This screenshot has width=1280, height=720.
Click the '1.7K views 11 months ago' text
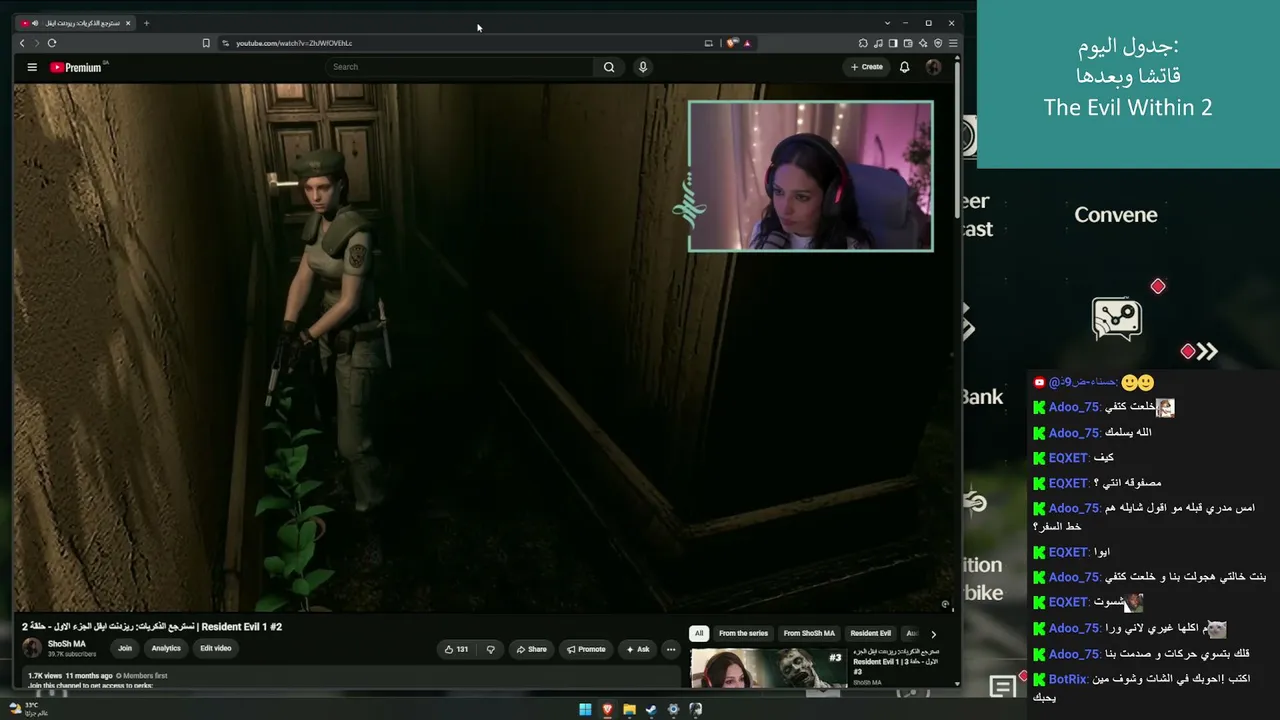(x=70, y=676)
